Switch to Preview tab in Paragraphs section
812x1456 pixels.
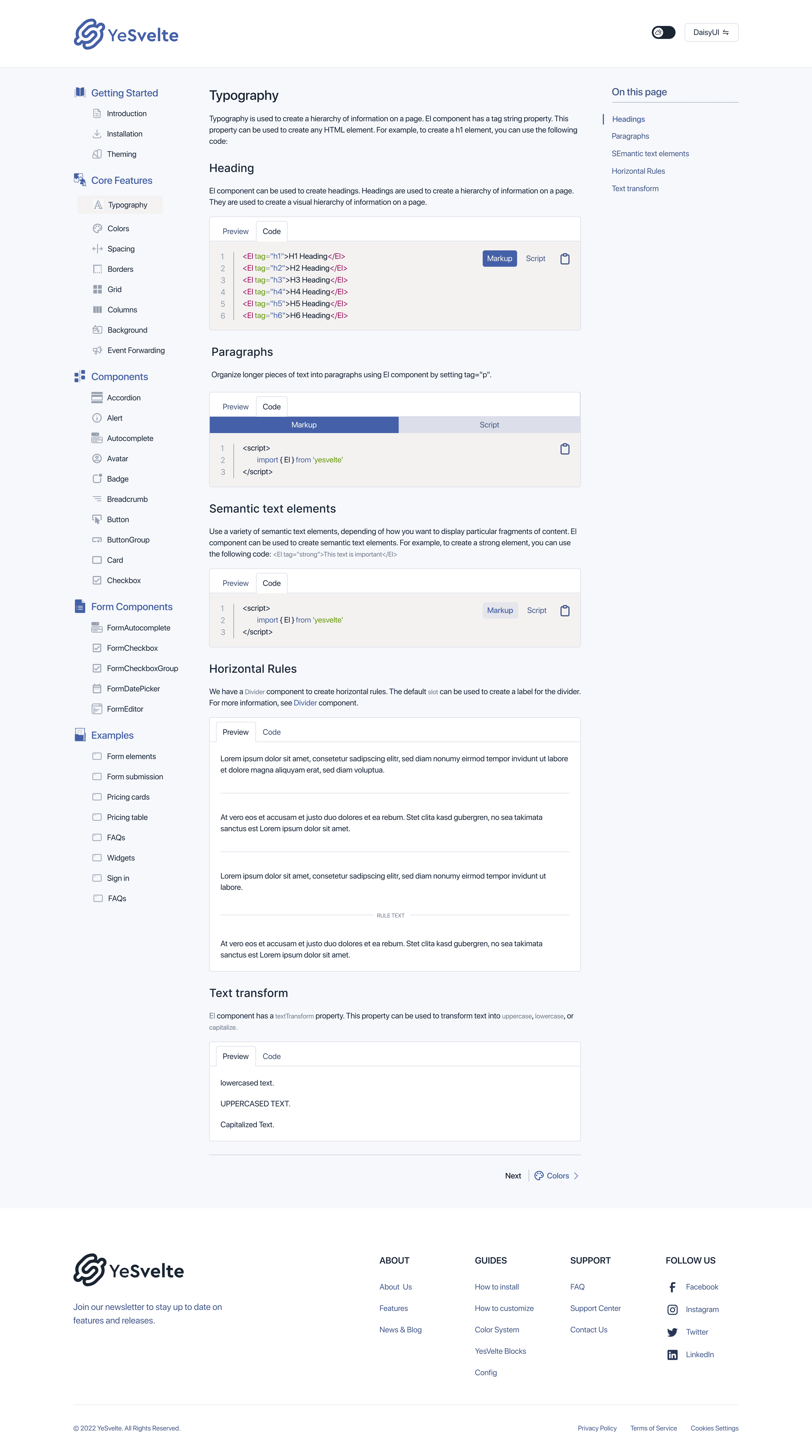point(236,407)
